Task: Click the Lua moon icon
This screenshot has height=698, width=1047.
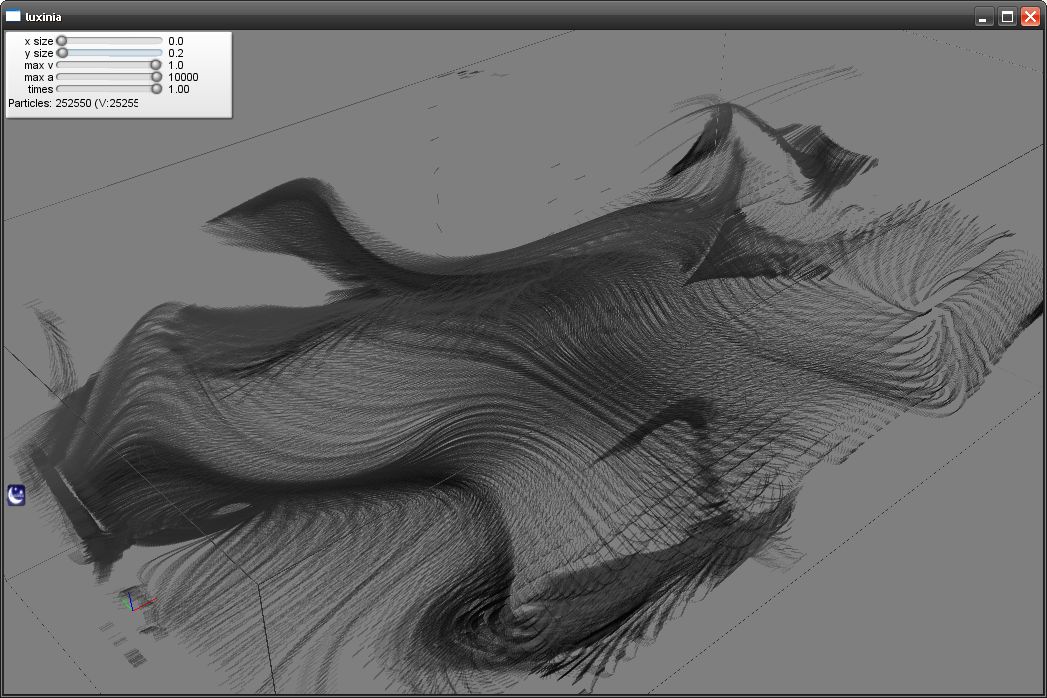Action: tap(16, 494)
